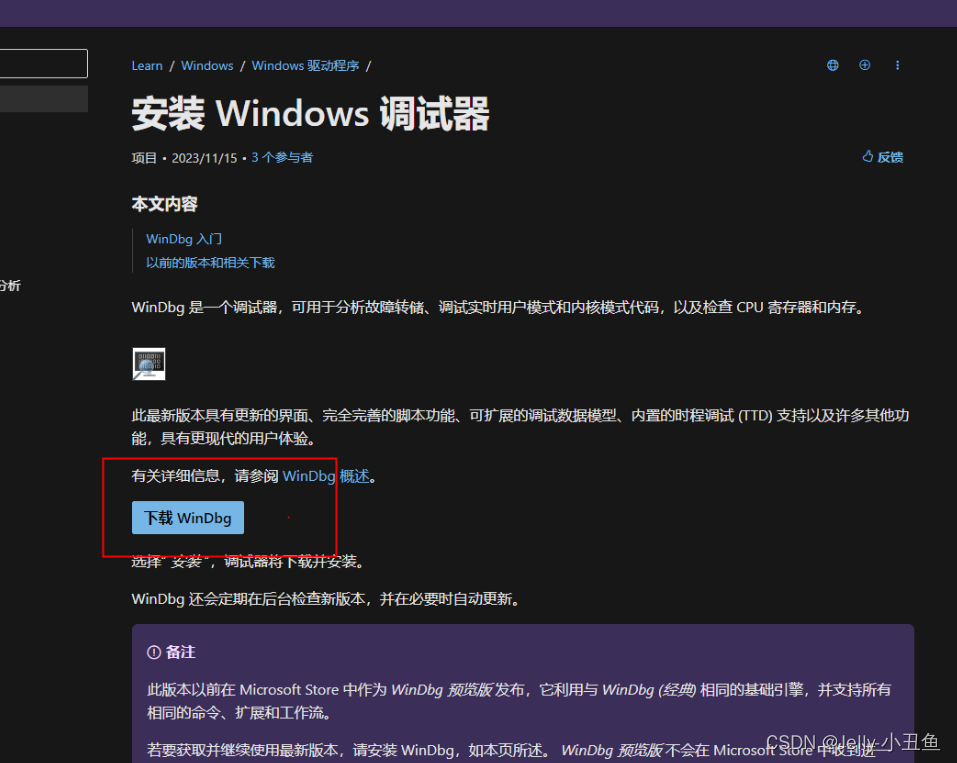Click the 反馈 feedback button
This screenshot has width=957, height=763.
coord(883,157)
